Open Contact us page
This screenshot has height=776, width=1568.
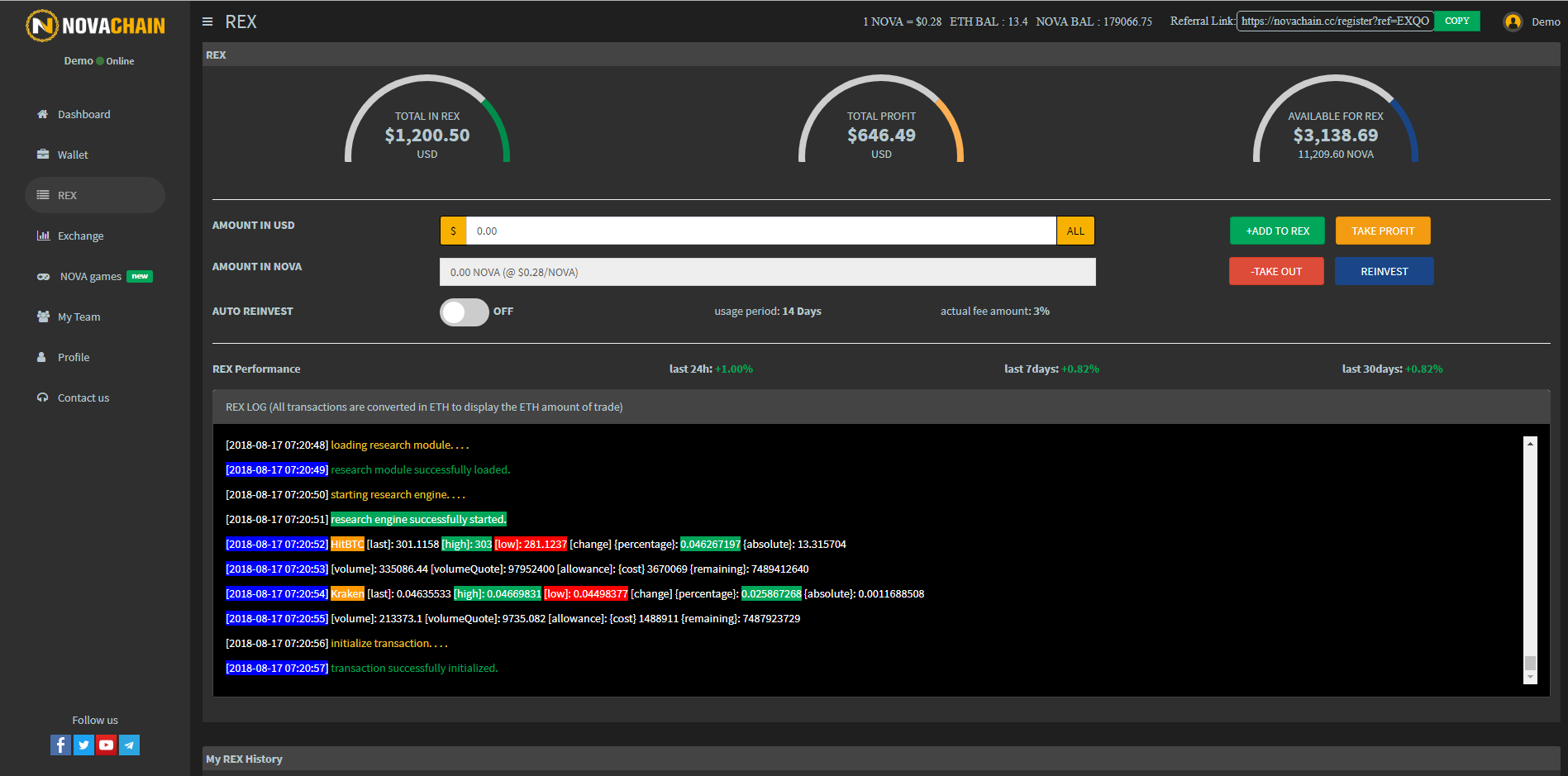point(83,398)
